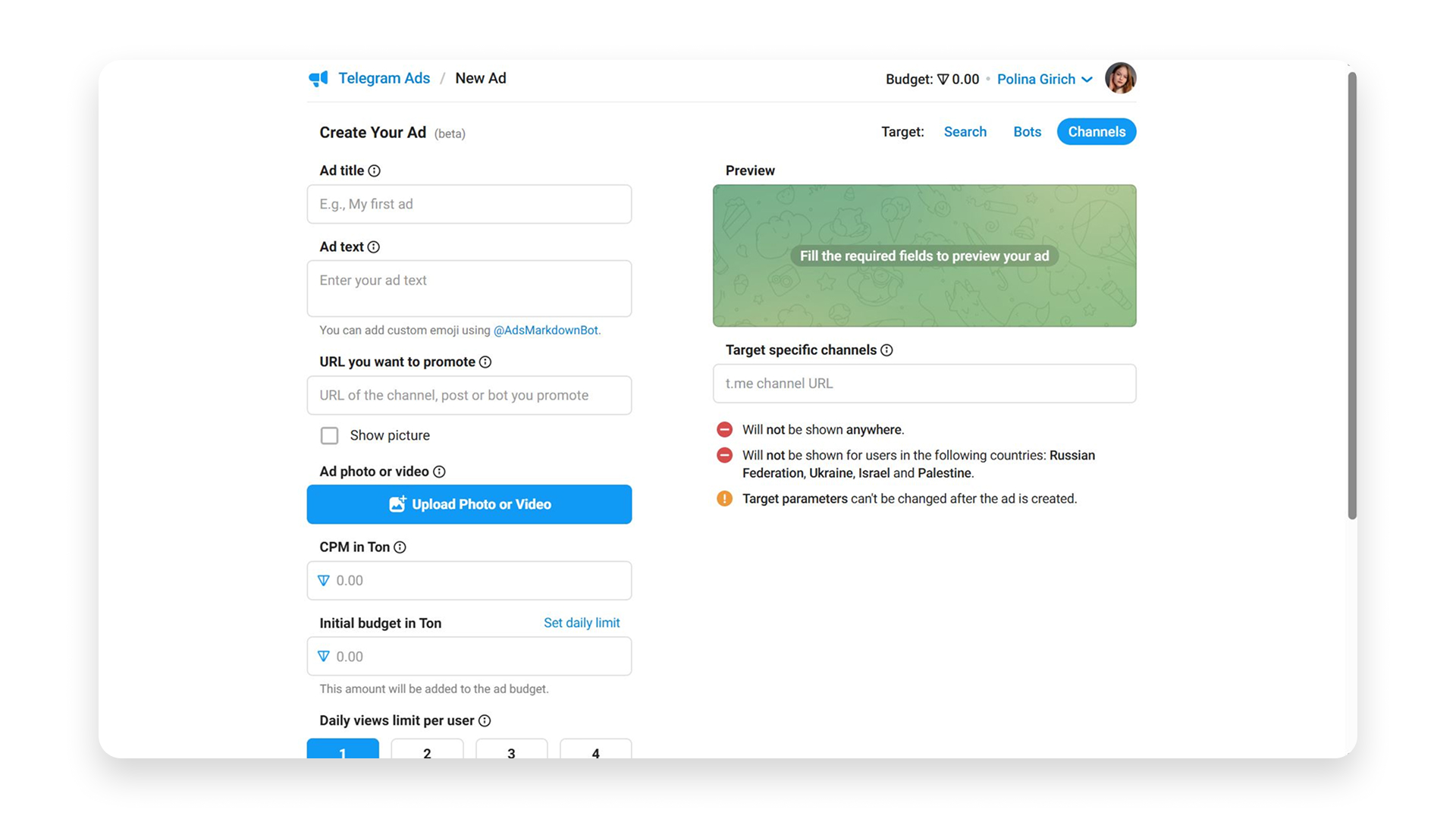Focus the t.me channel URL field
The height and width of the screenshot is (819, 1456).
924,384
